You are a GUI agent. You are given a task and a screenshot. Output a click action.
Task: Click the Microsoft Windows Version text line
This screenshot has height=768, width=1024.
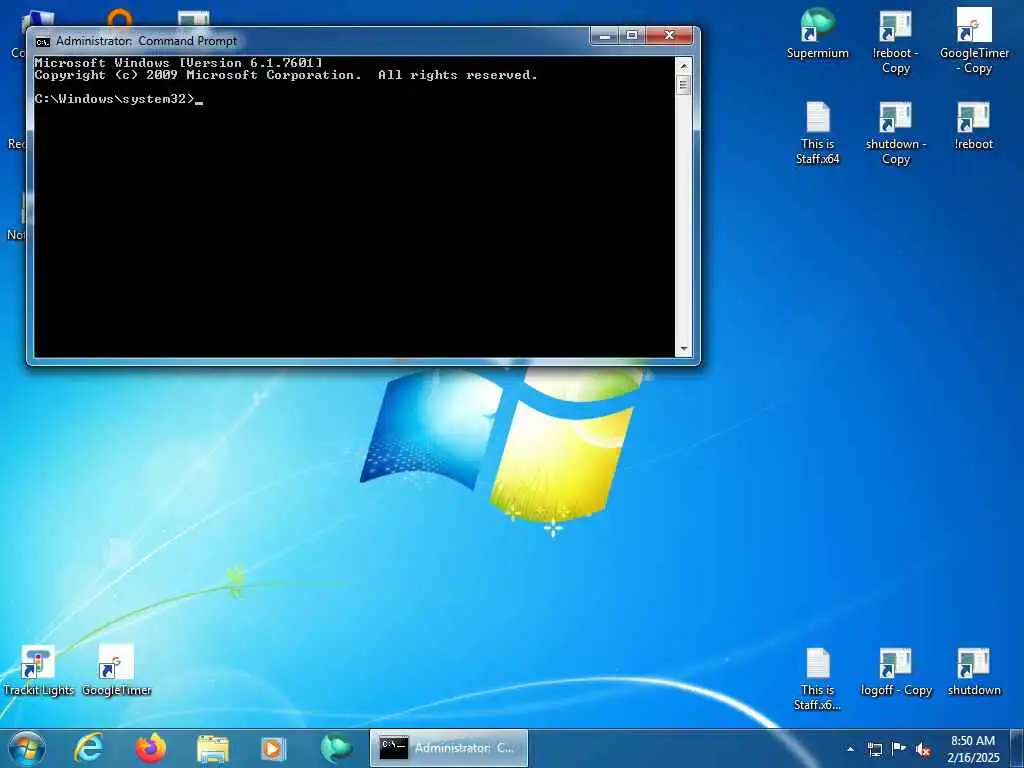pos(178,63)
